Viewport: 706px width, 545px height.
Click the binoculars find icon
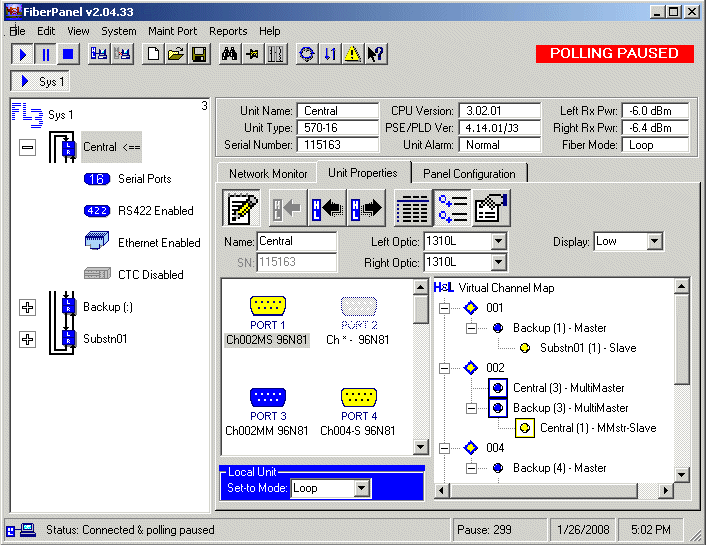click(x=229, y=54)
